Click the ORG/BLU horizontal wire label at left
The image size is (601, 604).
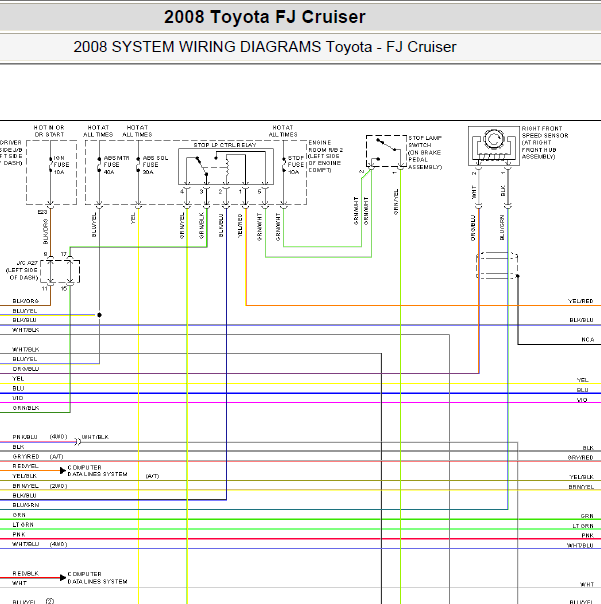coord(26,369)
